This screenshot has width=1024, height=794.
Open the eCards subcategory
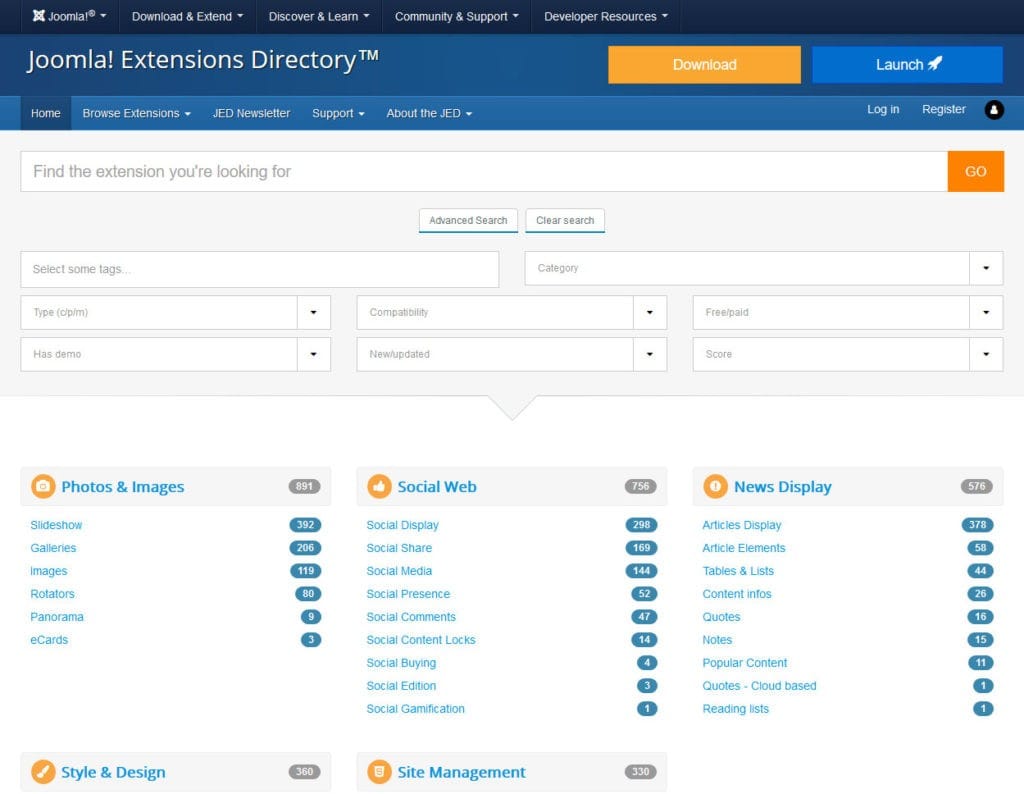pyautogui.click(x=49, y=640)
